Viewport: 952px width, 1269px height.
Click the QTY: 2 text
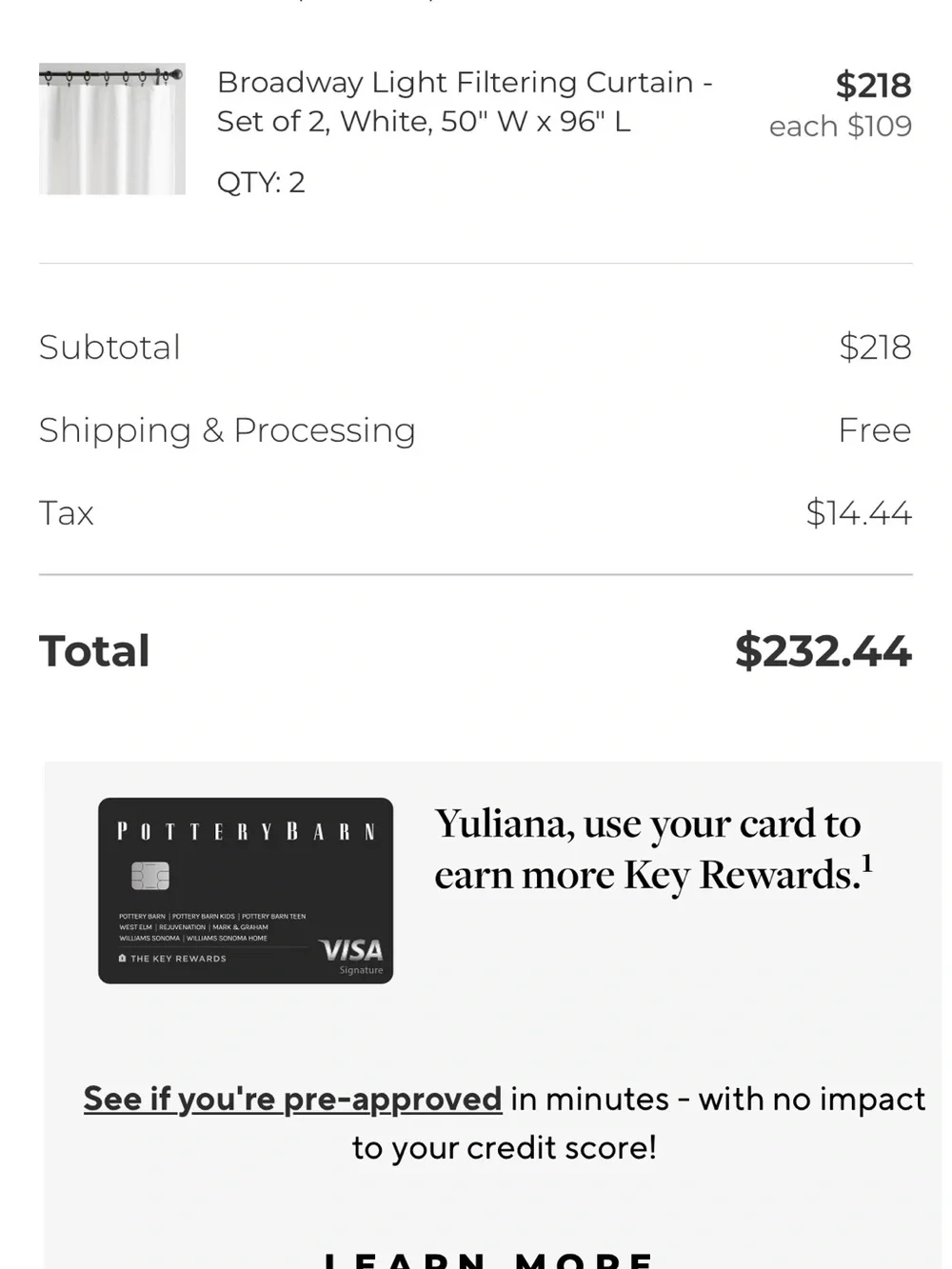point(261,182)
